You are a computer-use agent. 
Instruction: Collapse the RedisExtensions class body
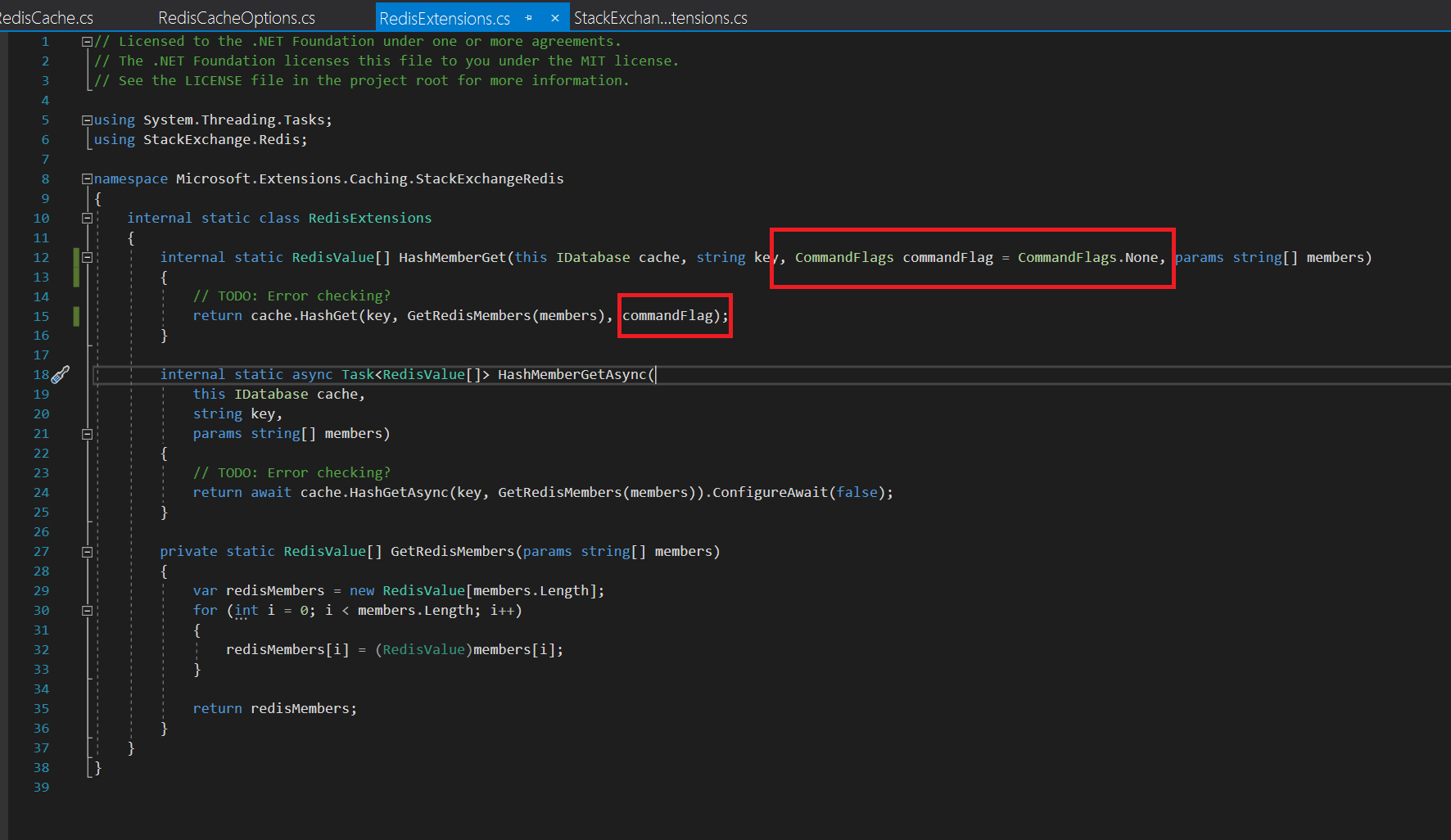87,218
